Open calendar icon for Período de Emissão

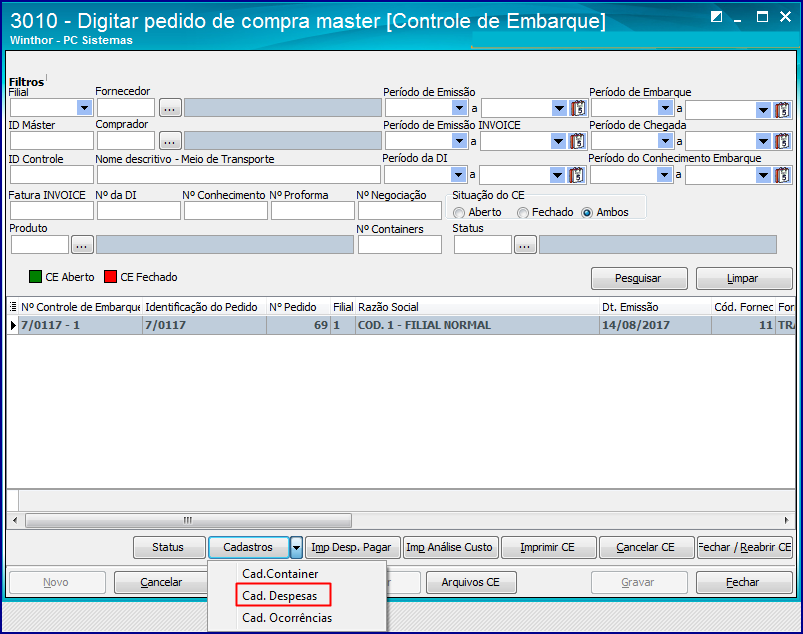coord(578,108)
